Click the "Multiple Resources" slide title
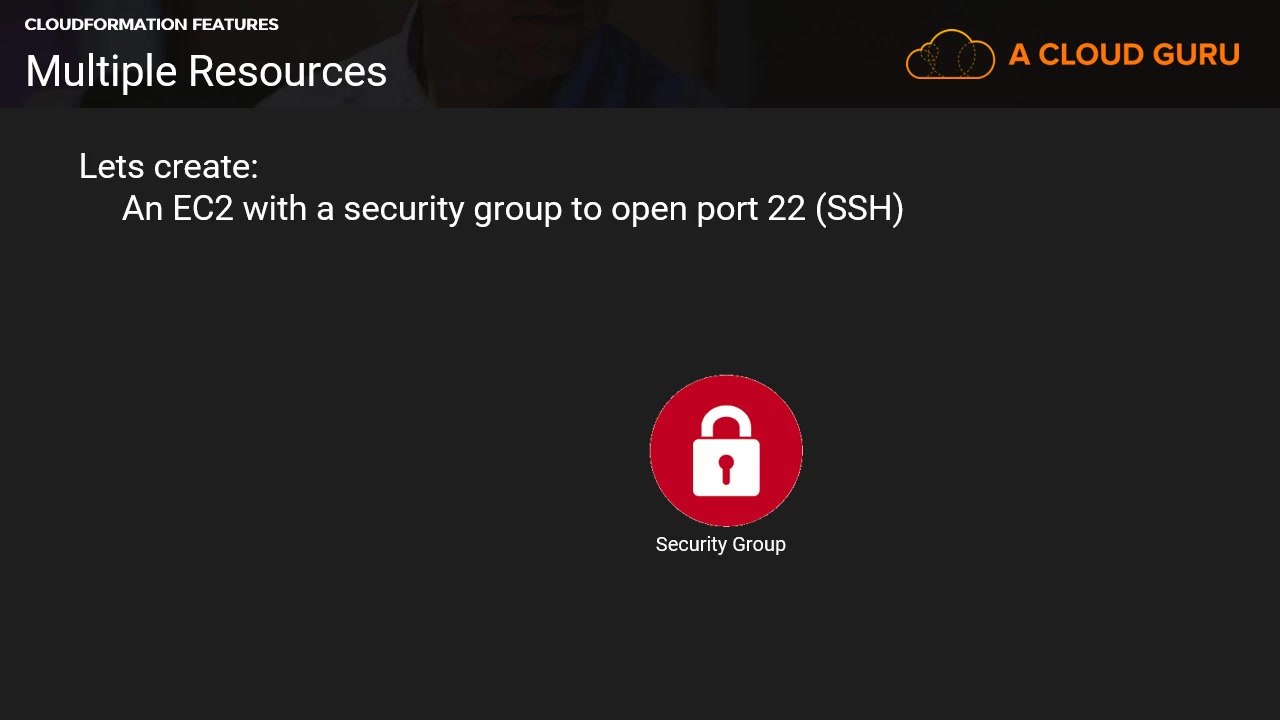This screenshot has width=1280, height=720. pos(206,72)
